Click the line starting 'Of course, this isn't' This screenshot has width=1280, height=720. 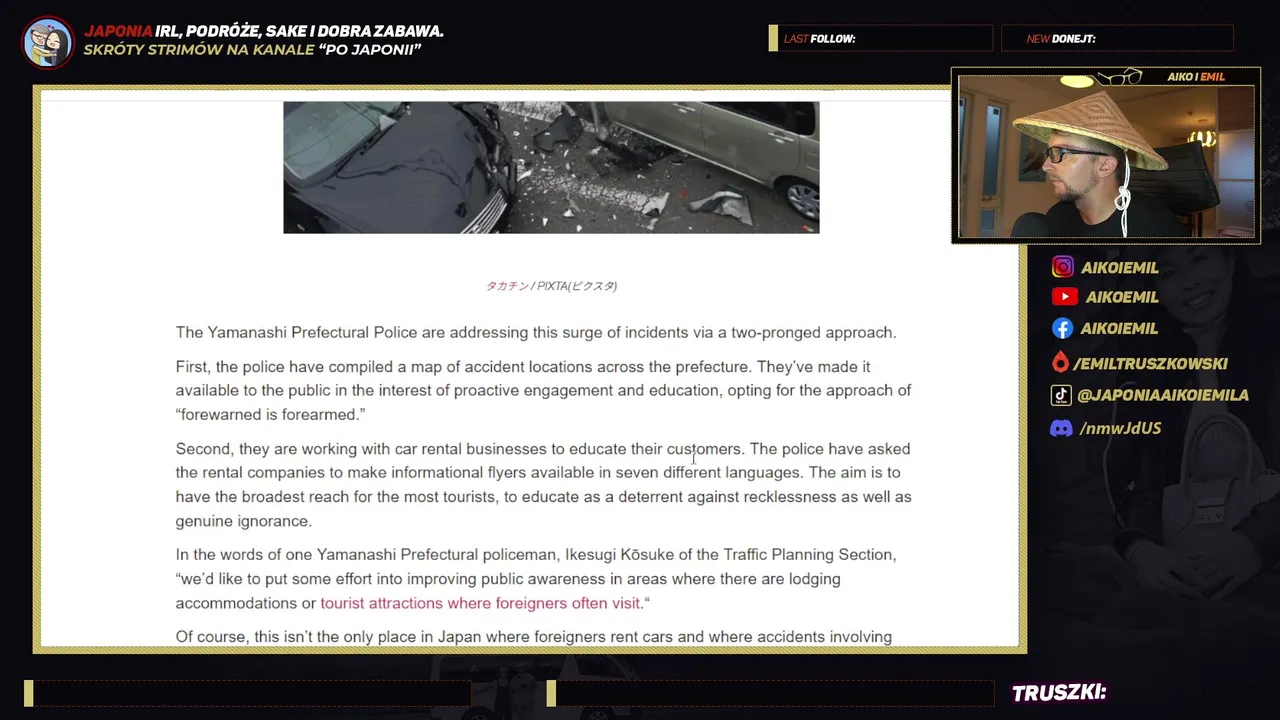[x=534, y=637]
